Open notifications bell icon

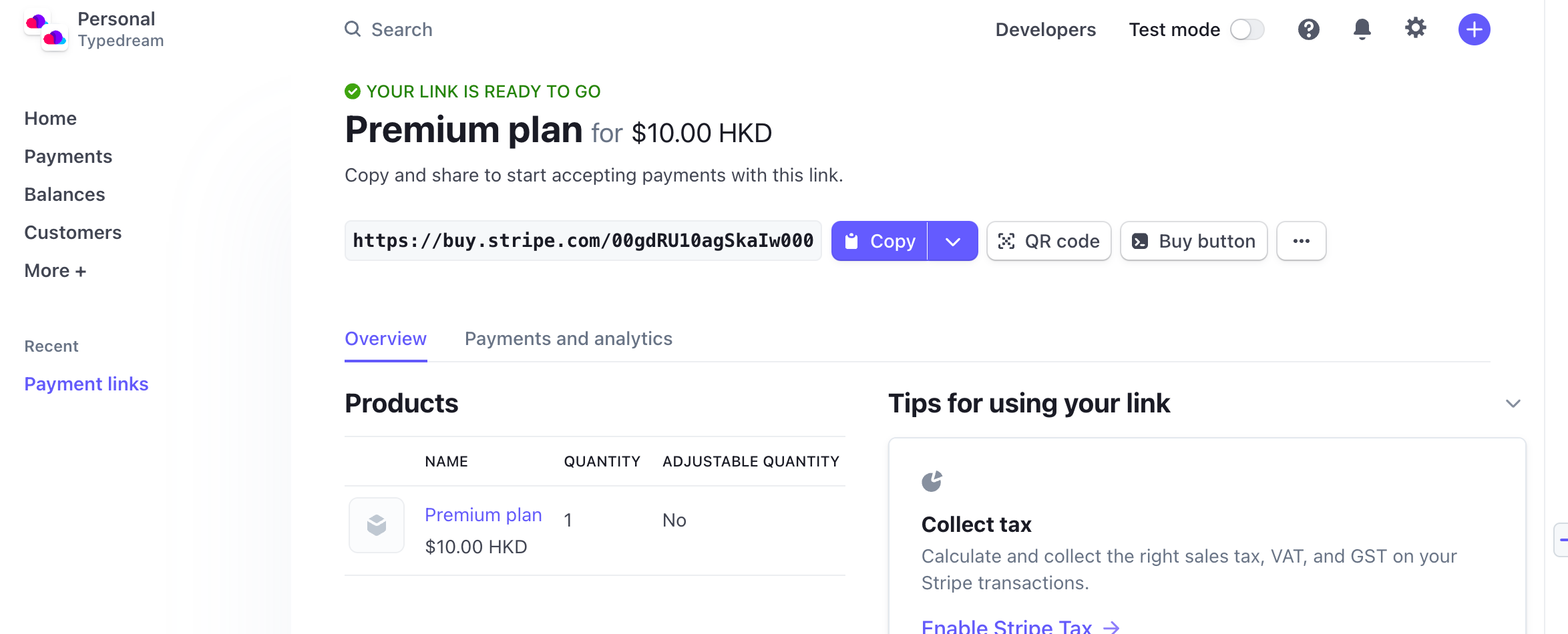coord(1362,29)
